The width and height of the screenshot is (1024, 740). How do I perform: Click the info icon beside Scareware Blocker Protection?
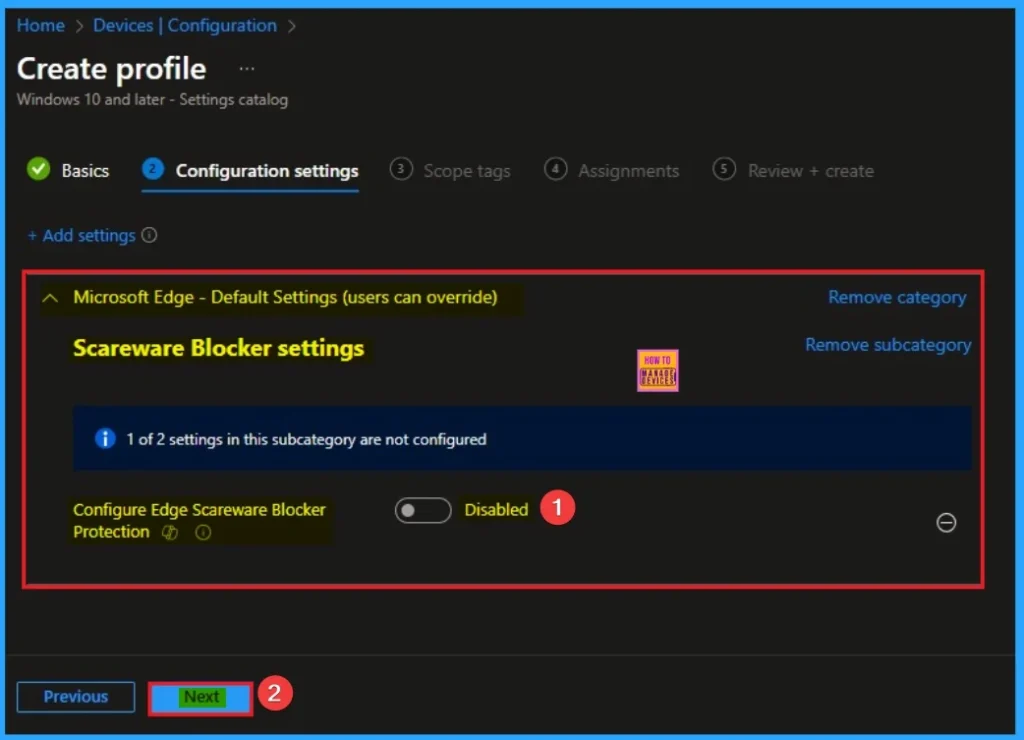point(203,532)
